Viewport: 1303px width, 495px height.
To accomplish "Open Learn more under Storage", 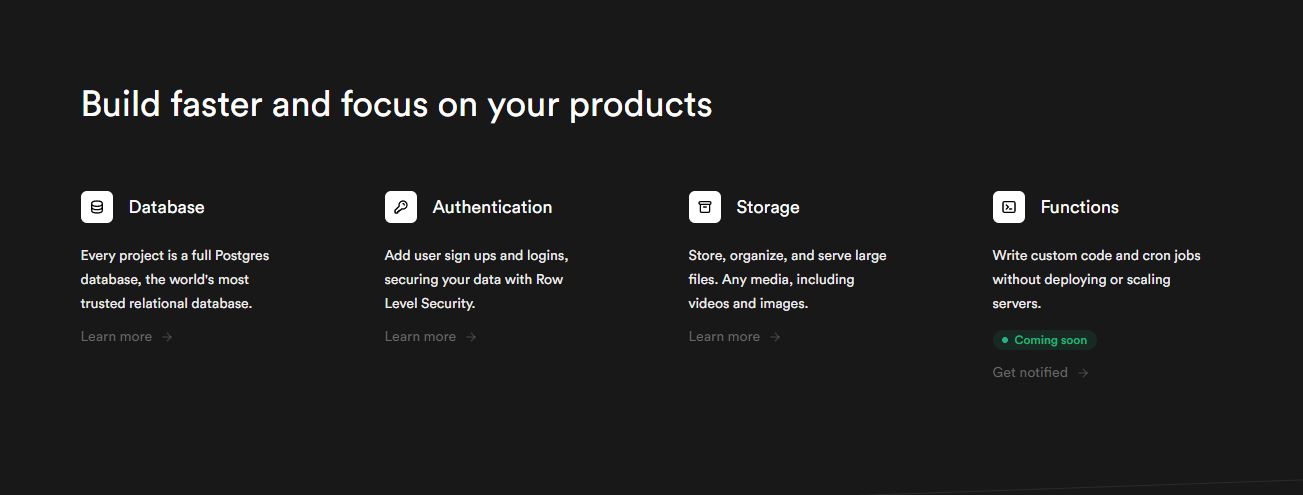I will click(725, 337).
